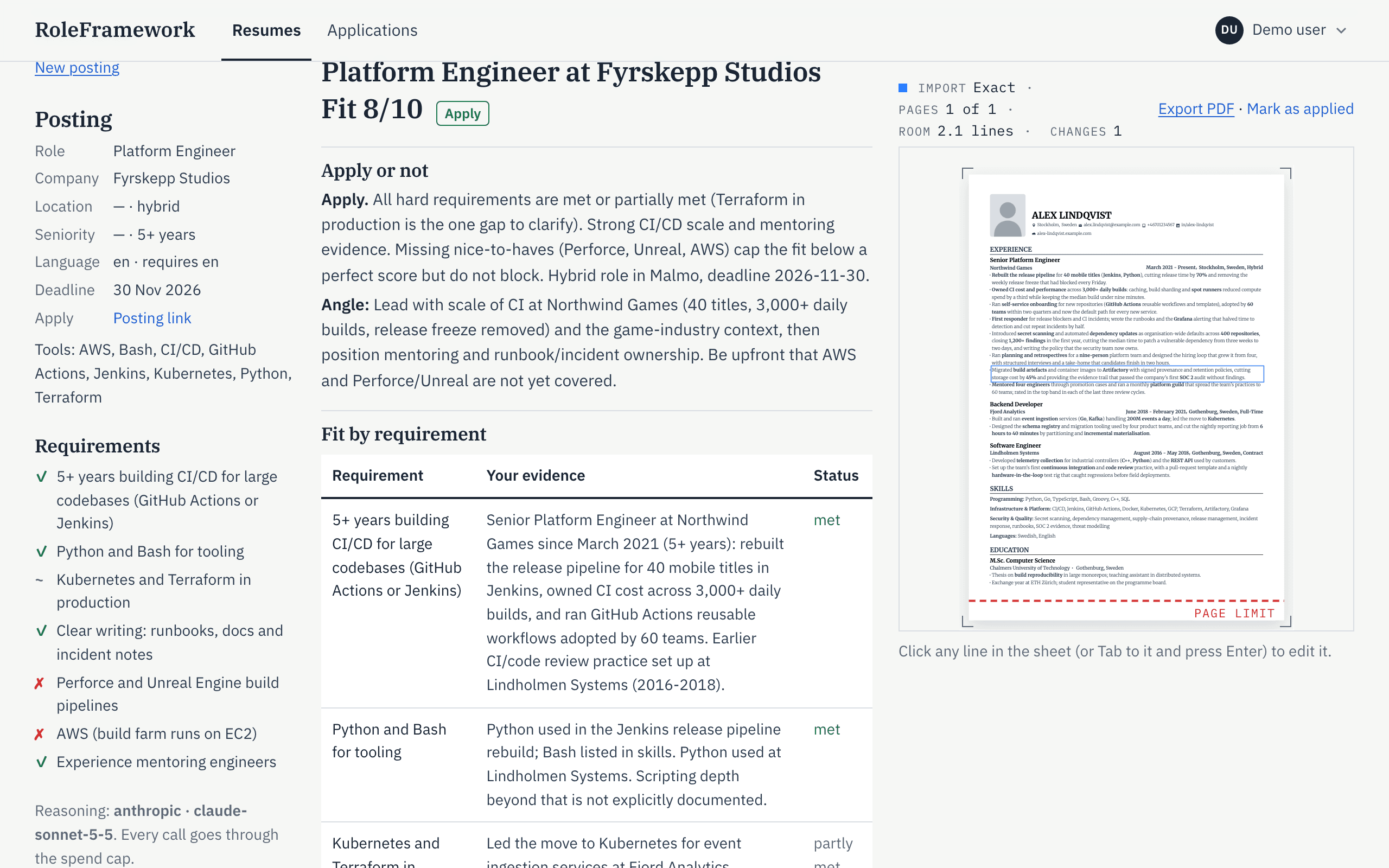The image size is (1389, 868).
Task: Open the resume sheet preview thumbnail
Action: (1126, 397)
